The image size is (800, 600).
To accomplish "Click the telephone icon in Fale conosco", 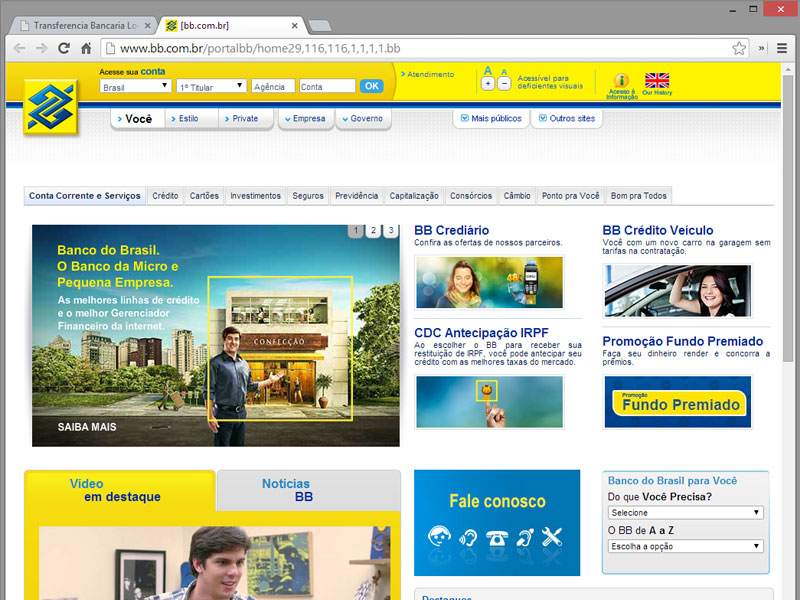I will click(497, 538).
